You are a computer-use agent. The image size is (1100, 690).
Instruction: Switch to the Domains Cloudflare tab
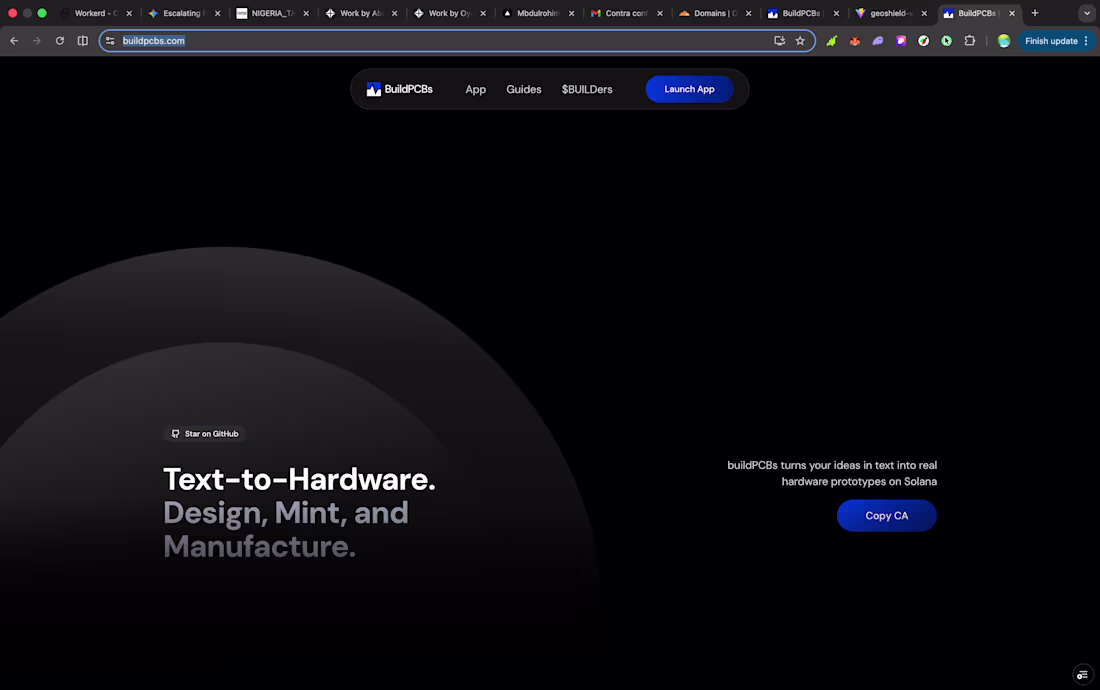[x=715, y=13]
